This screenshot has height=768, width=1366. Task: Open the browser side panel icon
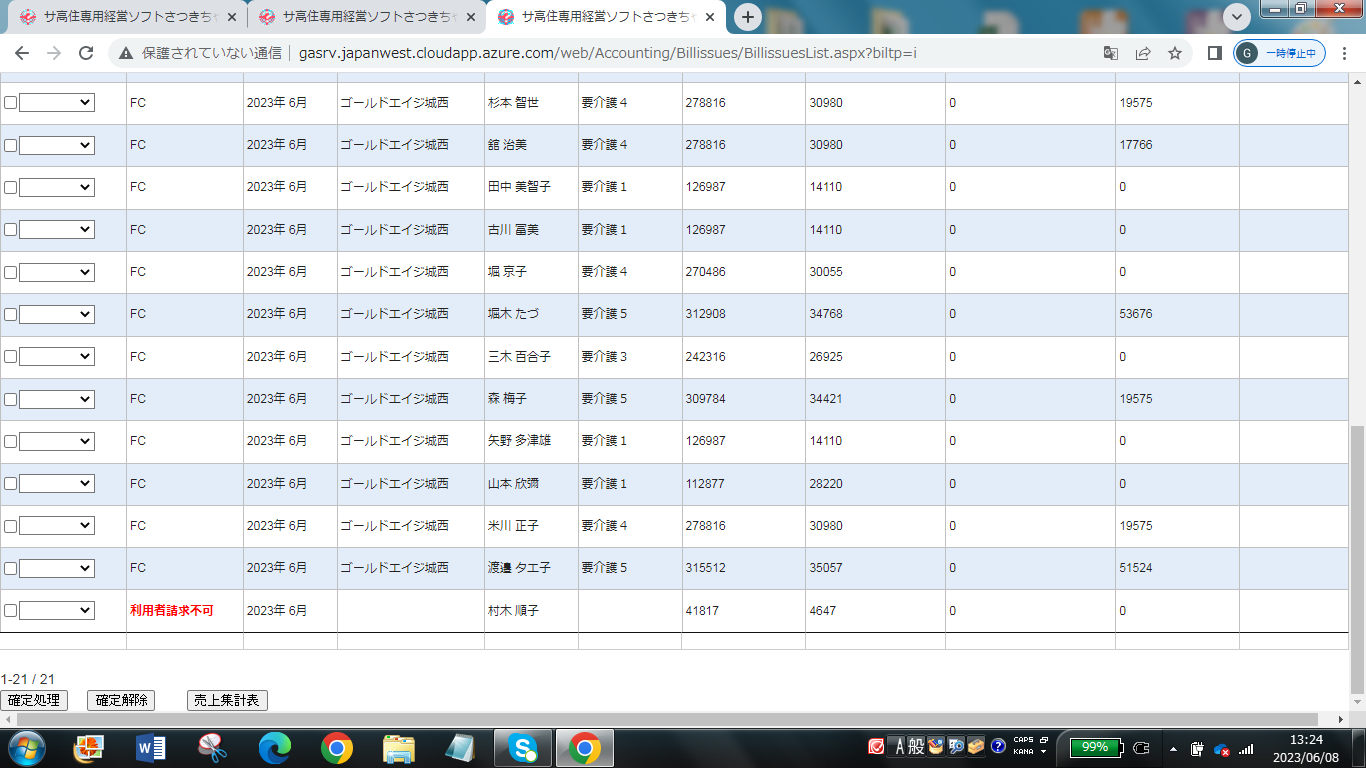pyautogui.click(x=1214, y=53)
